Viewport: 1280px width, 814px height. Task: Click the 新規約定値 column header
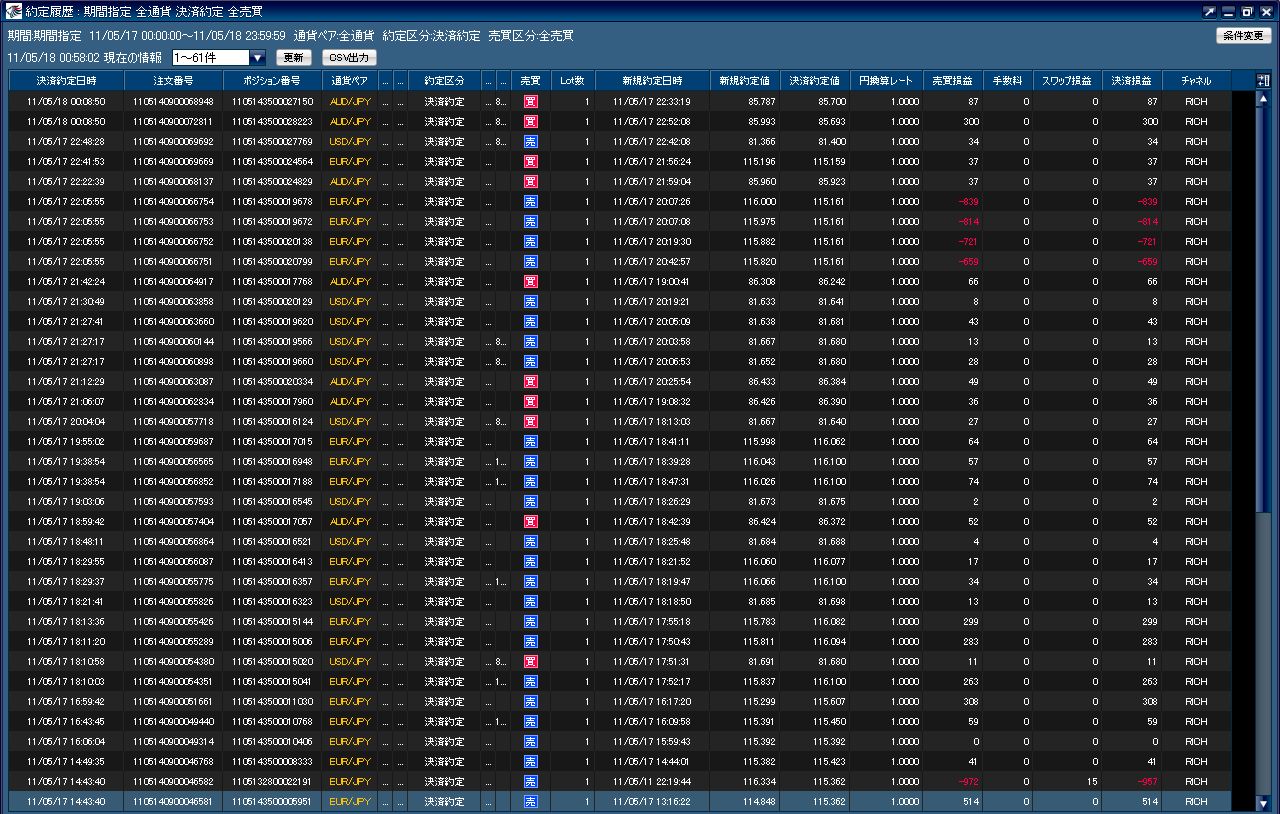coord(745,81)
